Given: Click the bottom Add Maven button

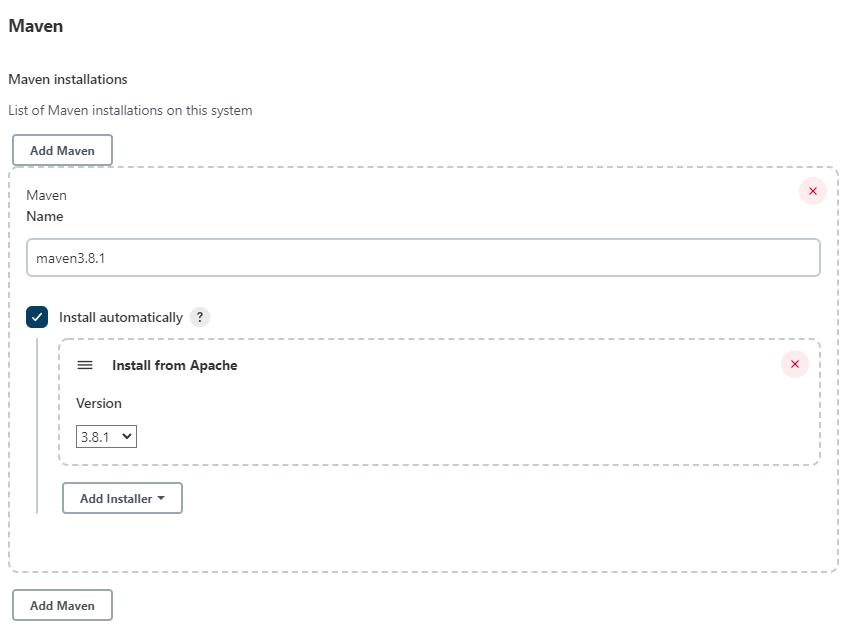Looking at the screenshot, I should click(x=62, y=605).
